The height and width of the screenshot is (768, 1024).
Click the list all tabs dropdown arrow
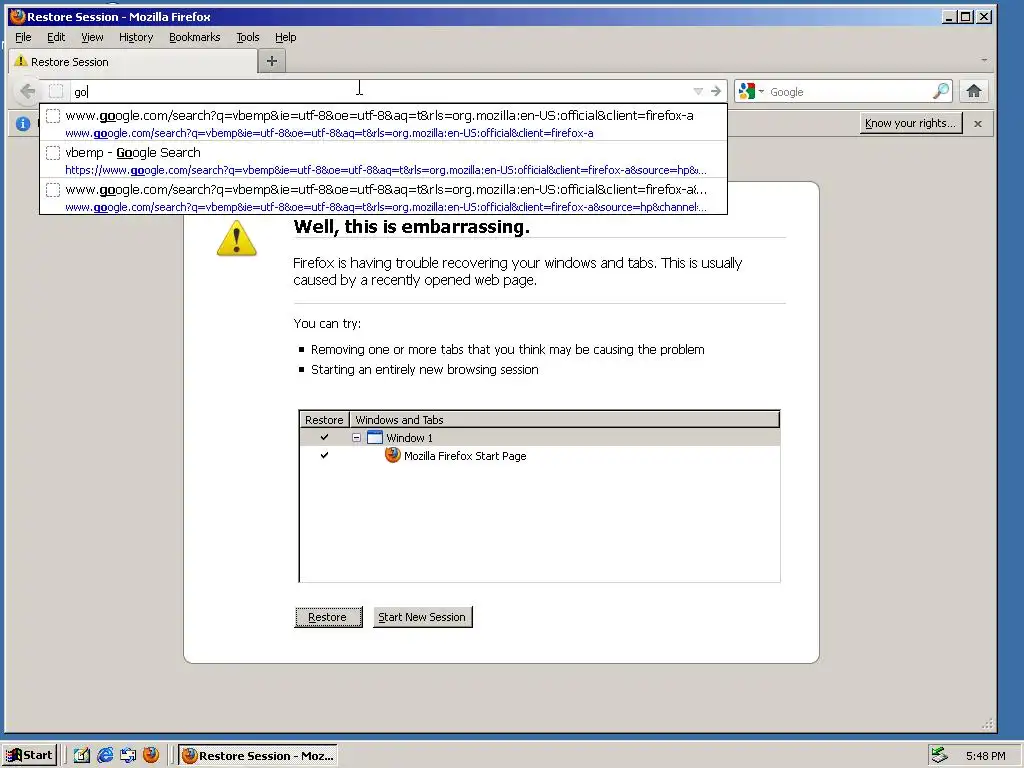pyautogui.click(x=984, y=60)
